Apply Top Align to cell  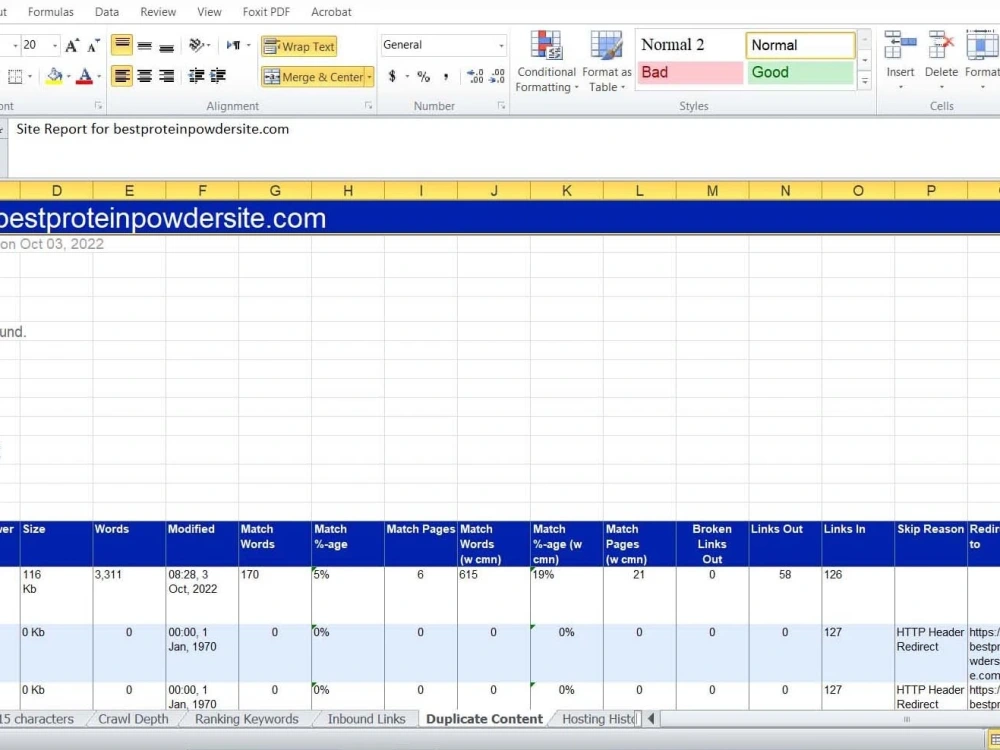(122, 45)
